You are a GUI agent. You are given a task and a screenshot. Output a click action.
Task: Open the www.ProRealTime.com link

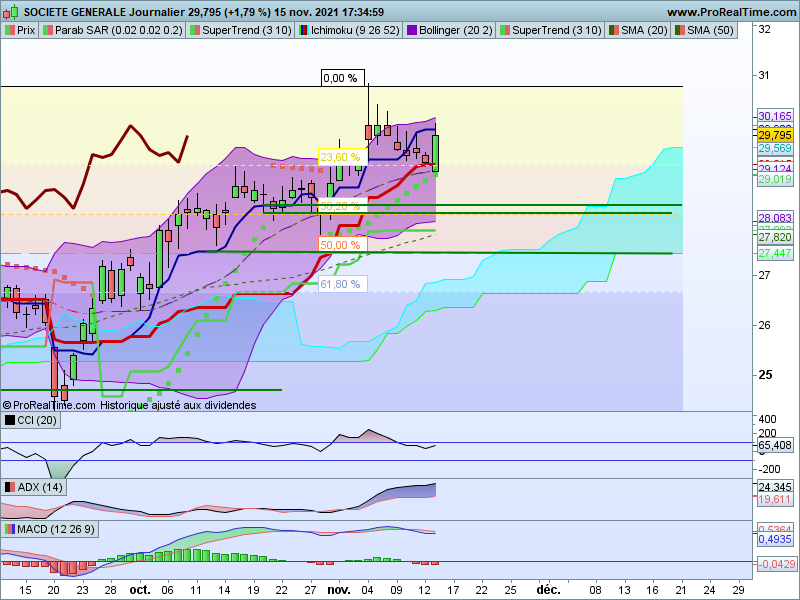[732, 12]
